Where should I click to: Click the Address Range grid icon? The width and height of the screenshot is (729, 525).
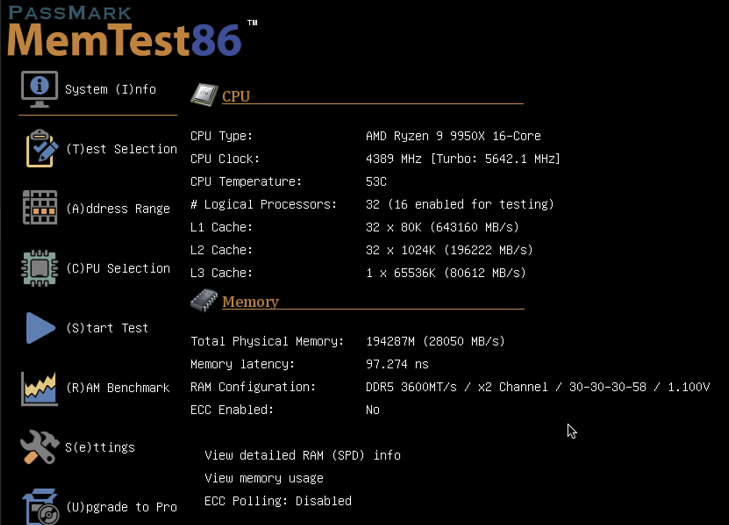point(40,207)
